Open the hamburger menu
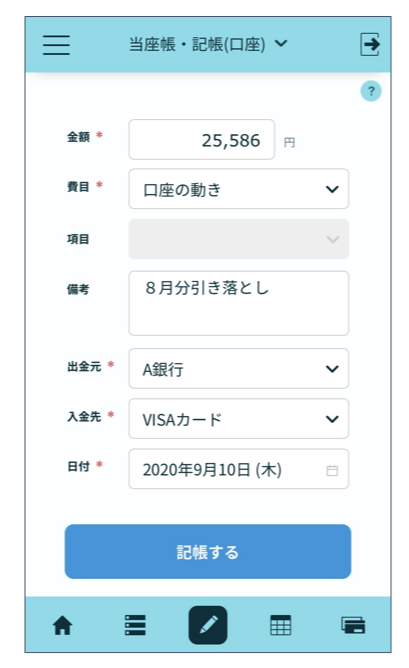 coord(56,45)
